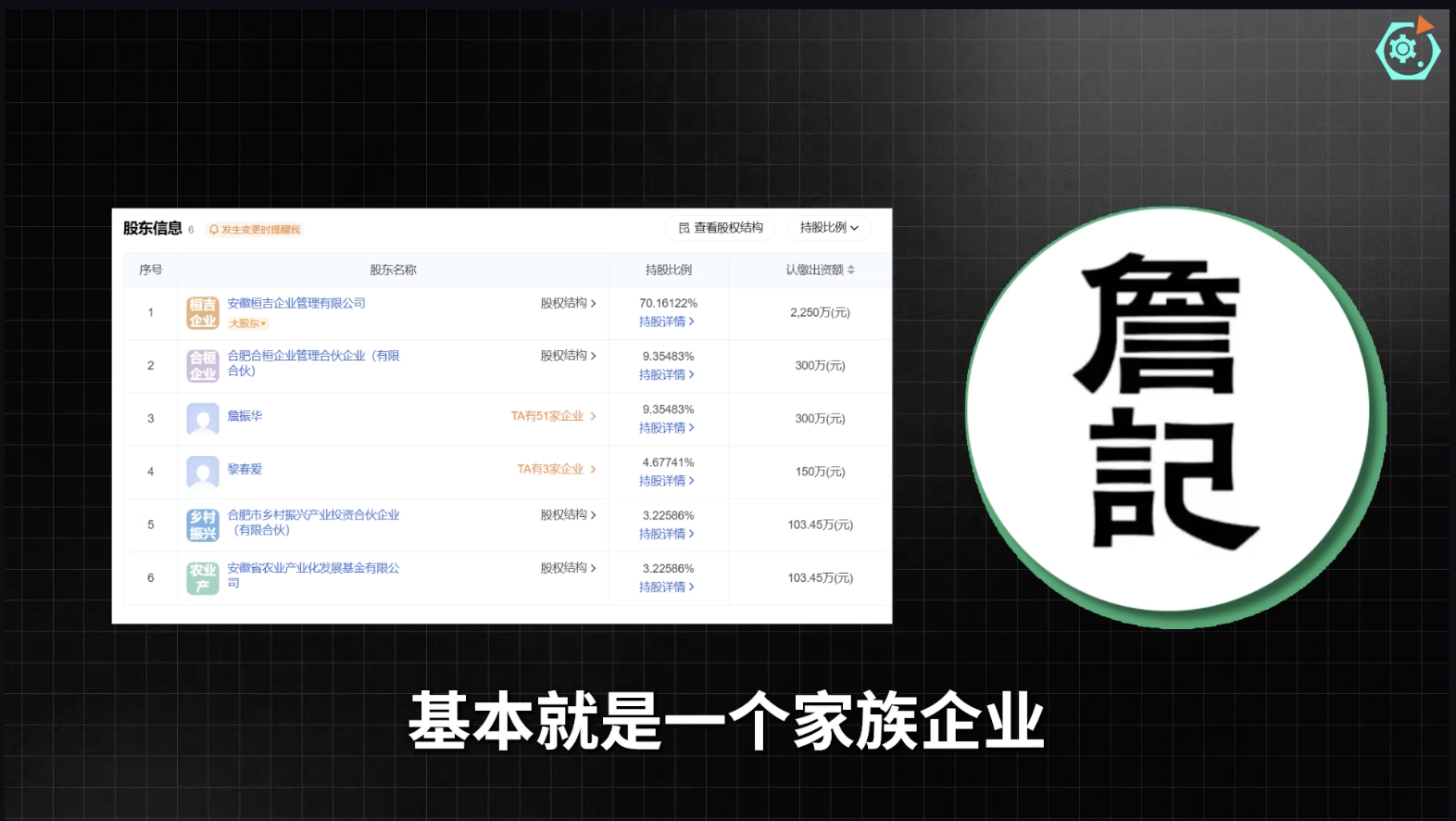This screenshot has width=1456, height=821.
Task: Click the 70.16122% percentage value
Action: [668, 303]
